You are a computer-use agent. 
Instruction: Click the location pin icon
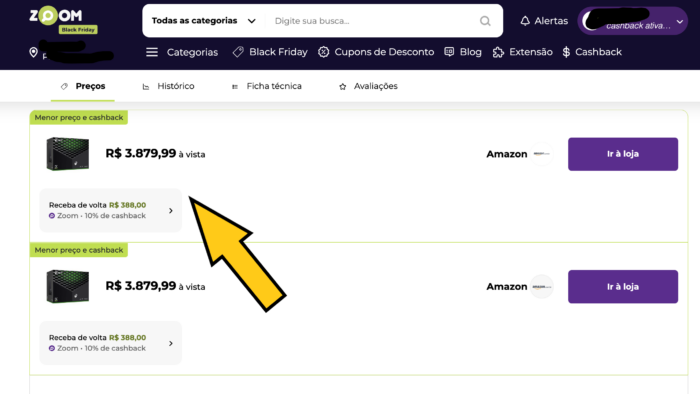click(x=33, y=53)
